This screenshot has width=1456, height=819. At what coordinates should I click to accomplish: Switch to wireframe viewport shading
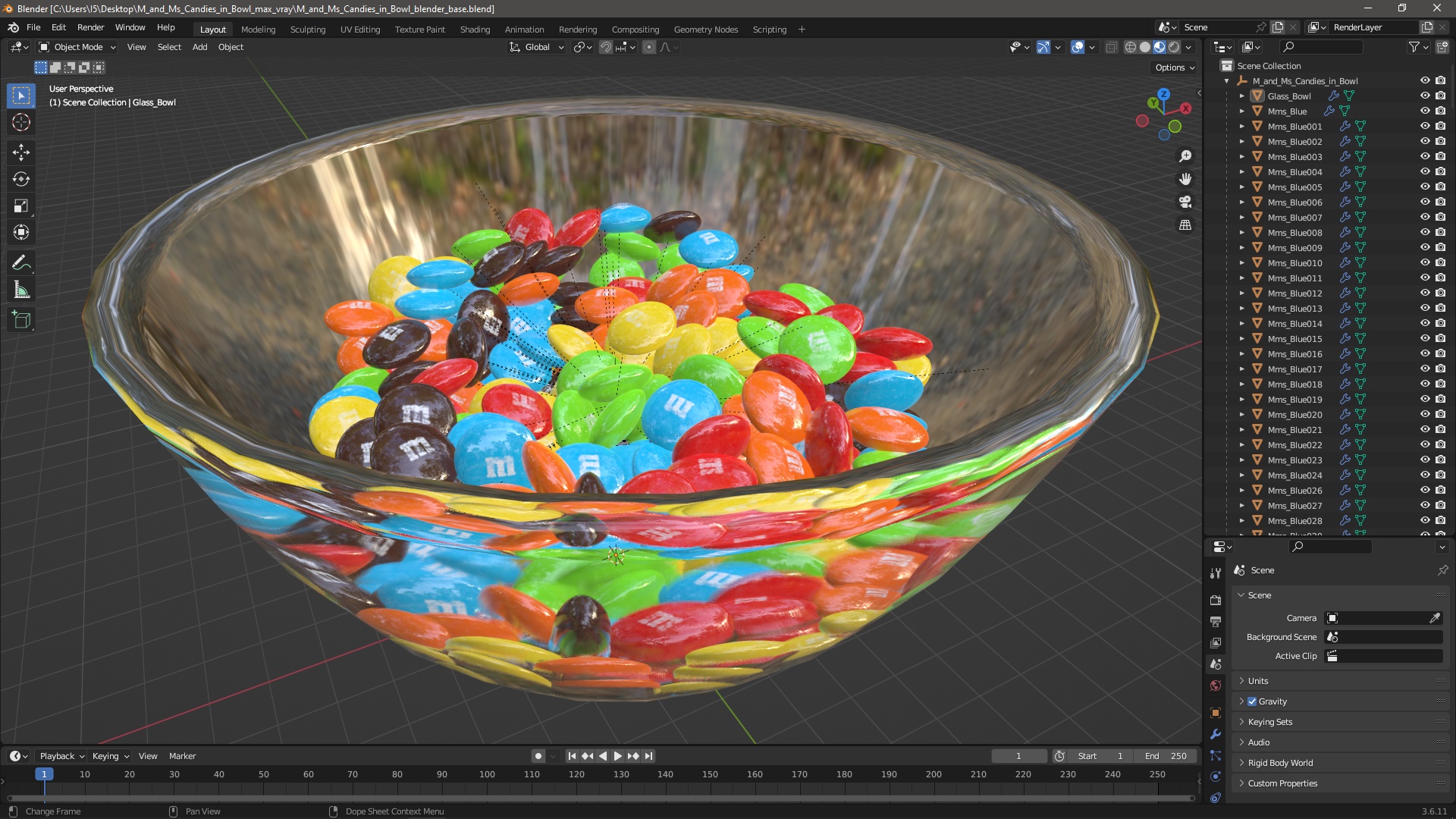(1130, 47)
